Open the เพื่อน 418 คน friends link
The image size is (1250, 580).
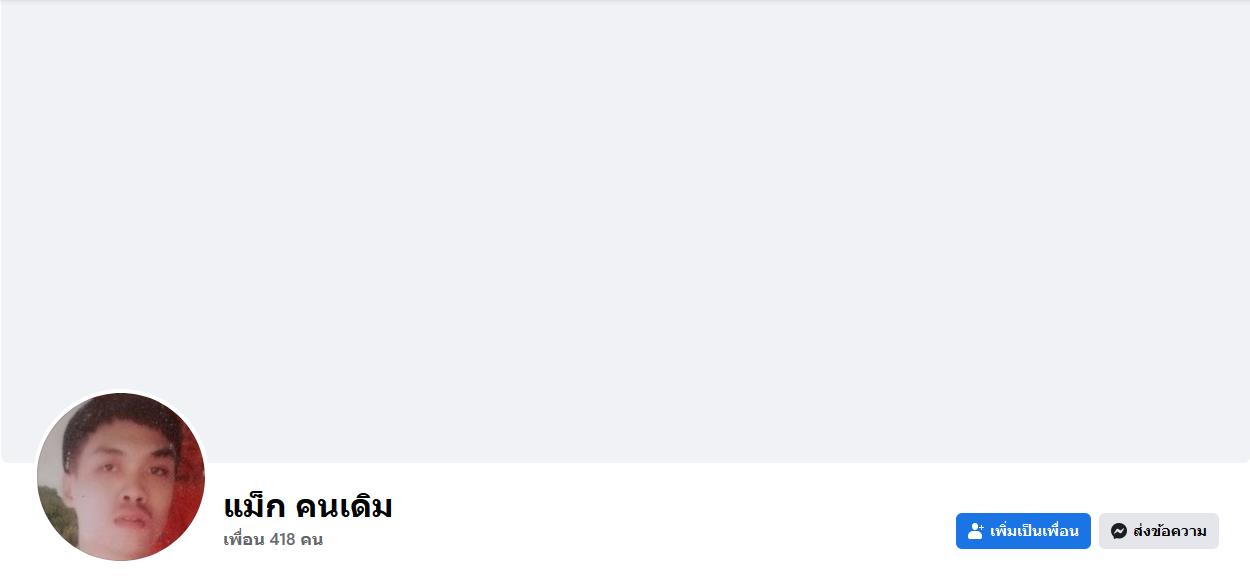(273, 540)
